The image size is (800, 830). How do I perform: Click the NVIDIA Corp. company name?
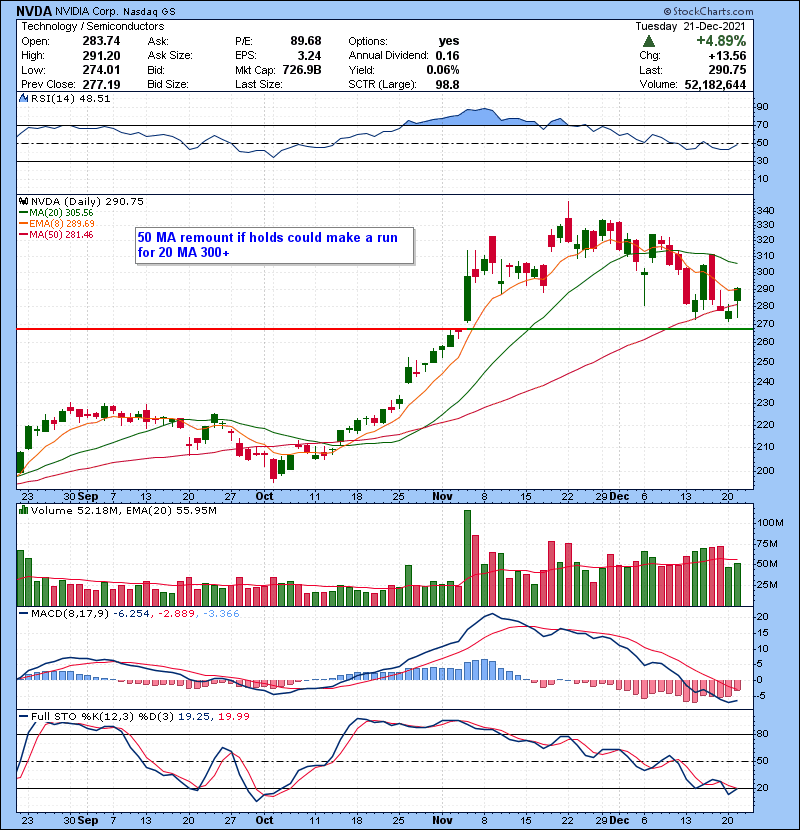pos(87,11)
